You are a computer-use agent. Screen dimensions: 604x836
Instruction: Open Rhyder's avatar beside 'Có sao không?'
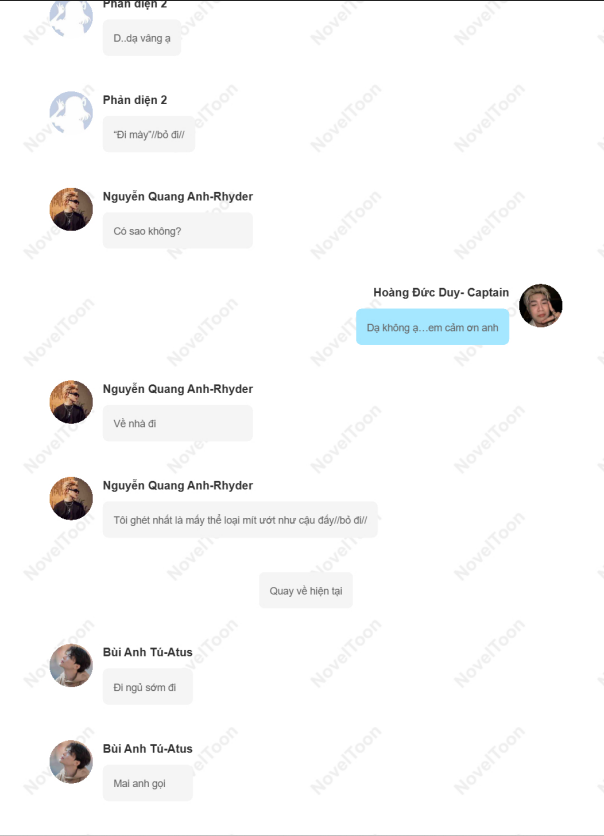pos(71,209)
